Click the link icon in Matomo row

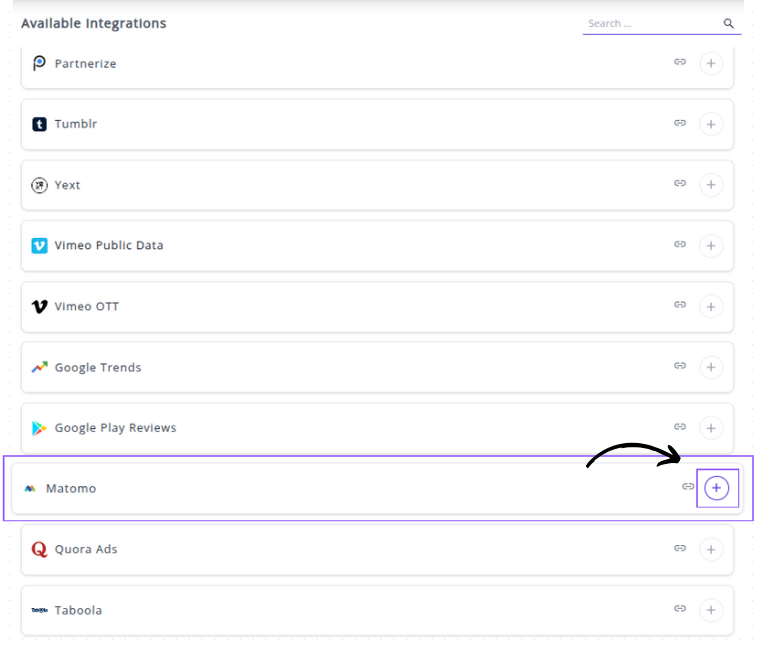coord(688,487)
